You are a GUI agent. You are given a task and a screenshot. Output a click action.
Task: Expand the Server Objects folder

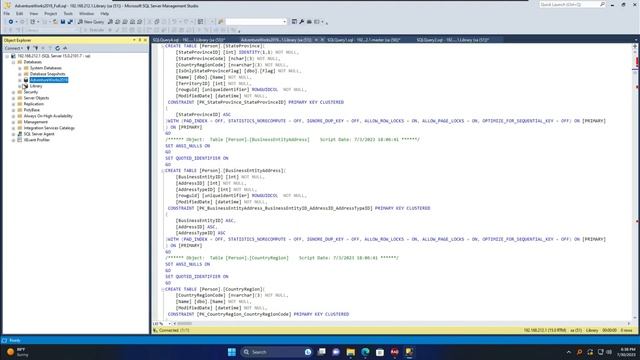click(x=13, y=98)
